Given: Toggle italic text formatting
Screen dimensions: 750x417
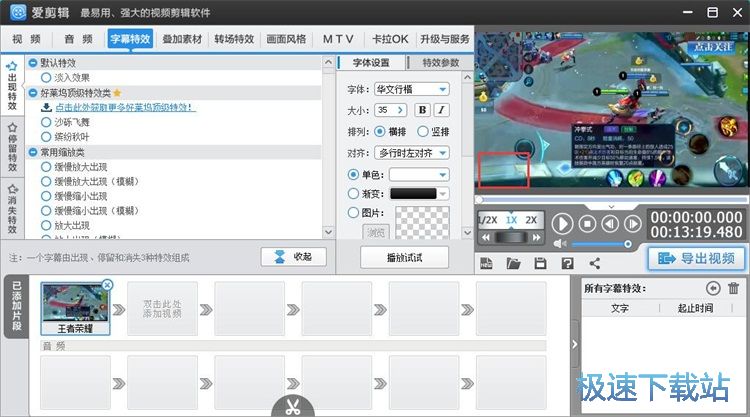Looking at the screenshot, I should pyautogui.click(x=441, y=110).
